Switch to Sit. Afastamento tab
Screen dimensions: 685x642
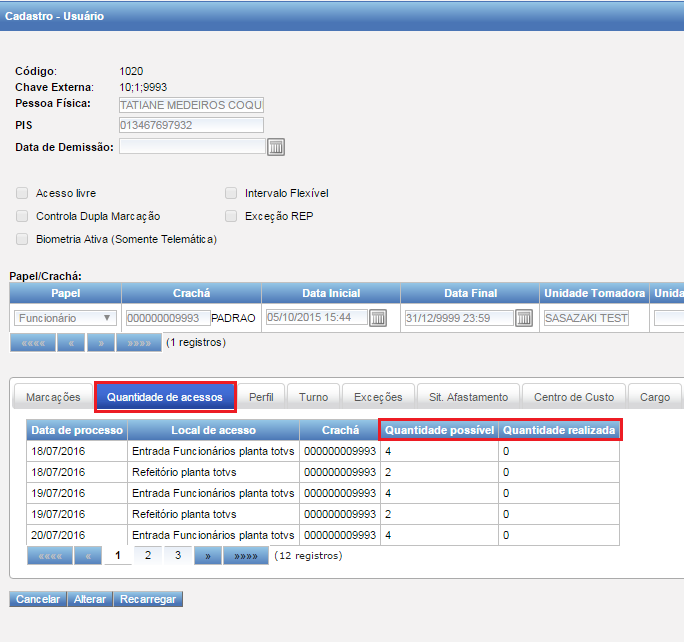pyautogui.click(x=468, y=397)
